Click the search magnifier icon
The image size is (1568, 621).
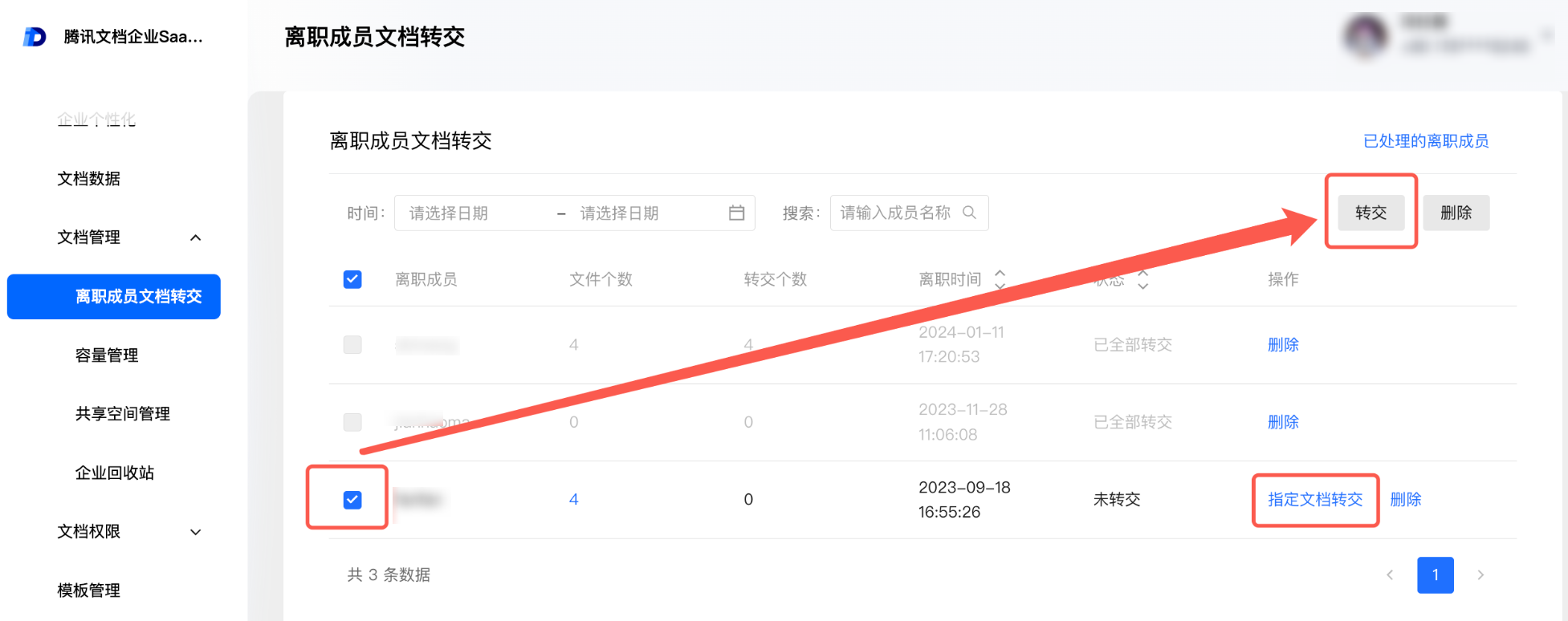[970, 213]
